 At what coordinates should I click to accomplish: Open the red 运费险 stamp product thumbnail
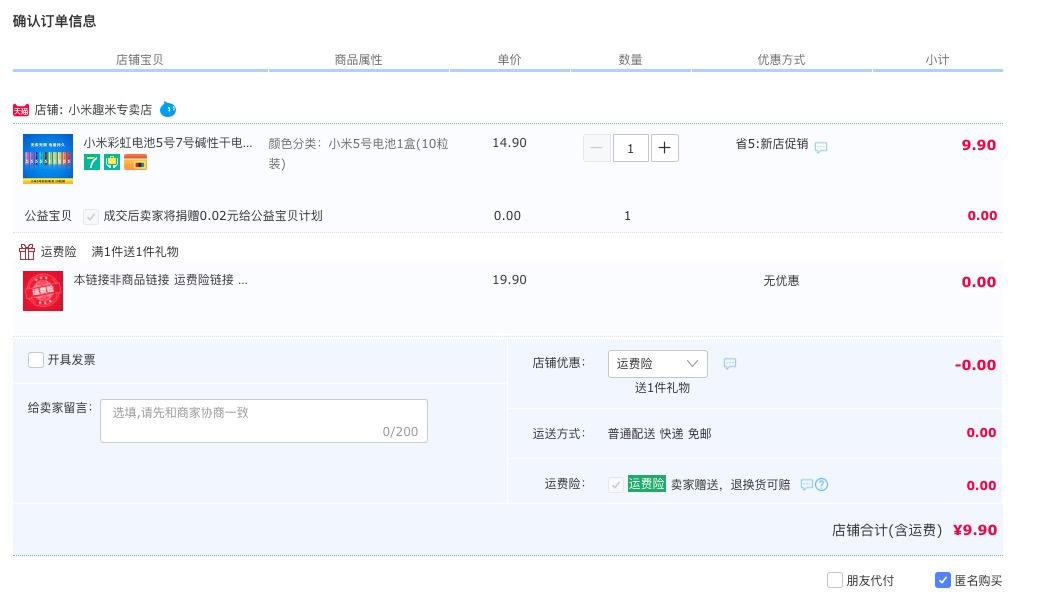43,291
